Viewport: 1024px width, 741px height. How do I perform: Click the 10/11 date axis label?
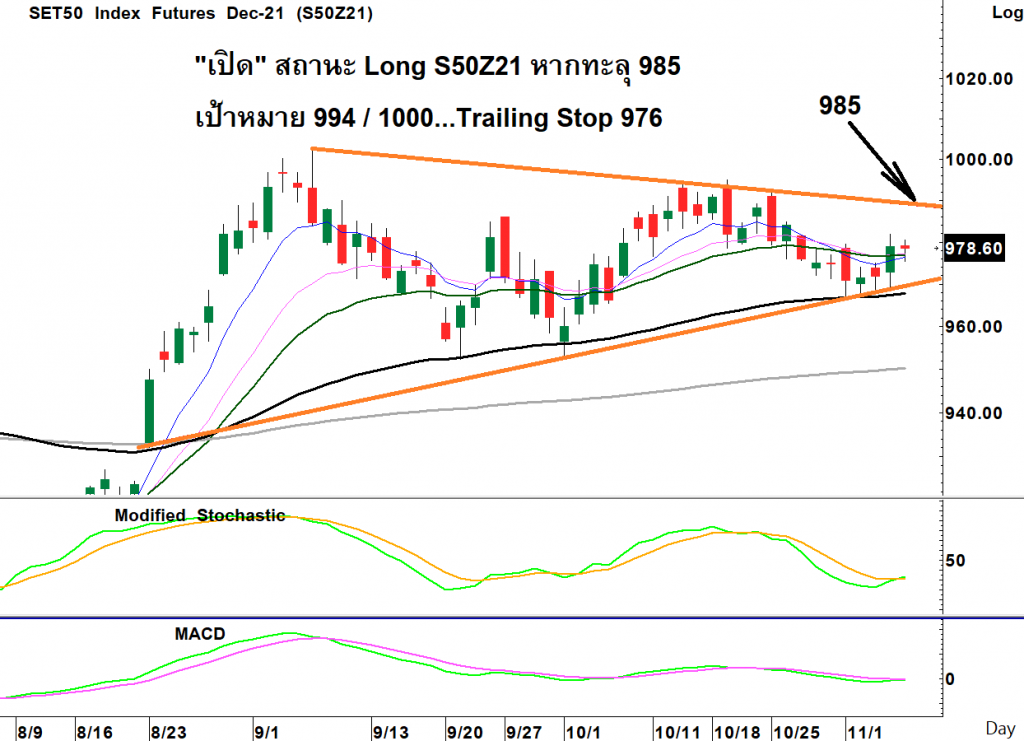coord(677,732)
